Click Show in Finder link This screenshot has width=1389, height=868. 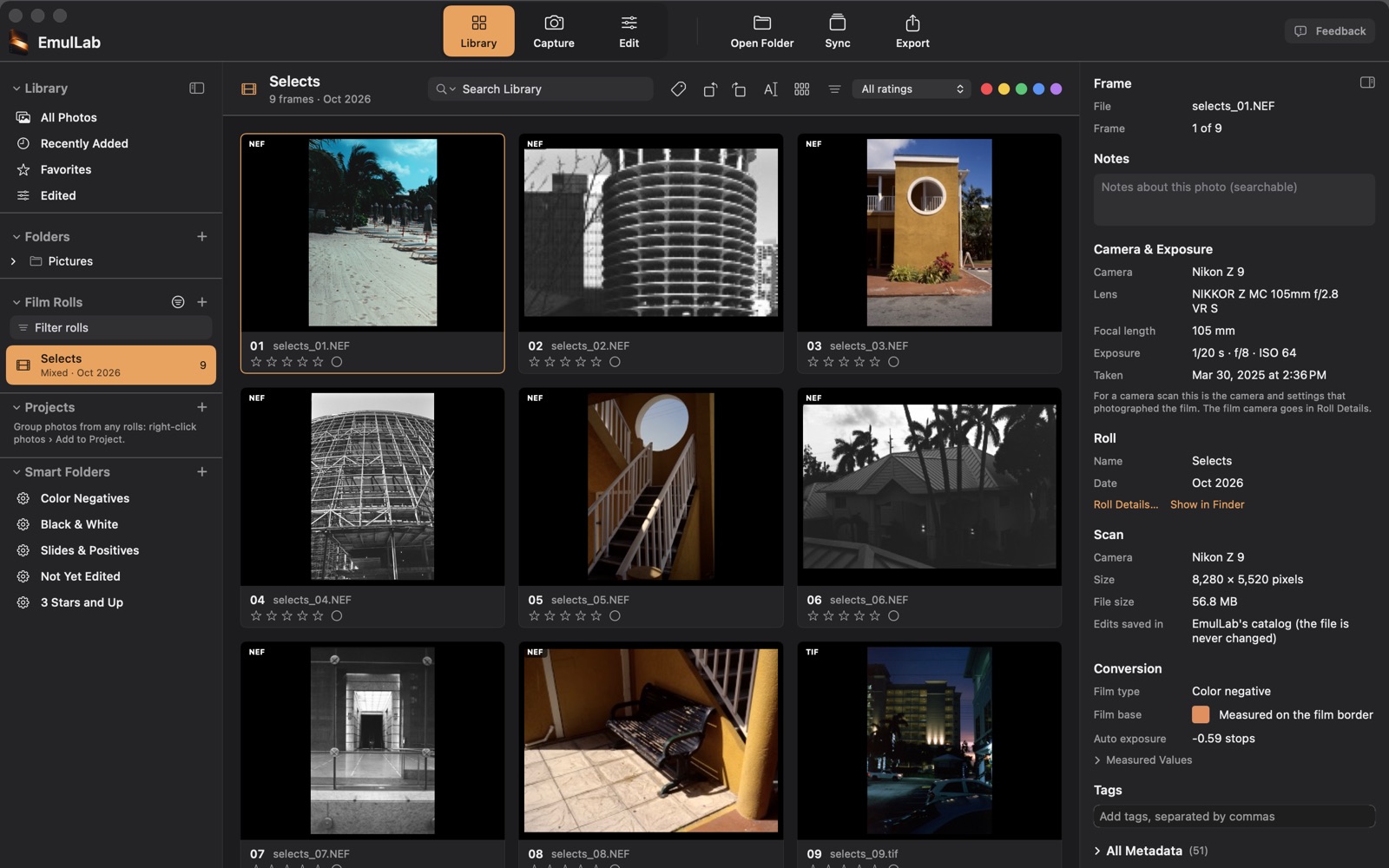pos(1207,504)
